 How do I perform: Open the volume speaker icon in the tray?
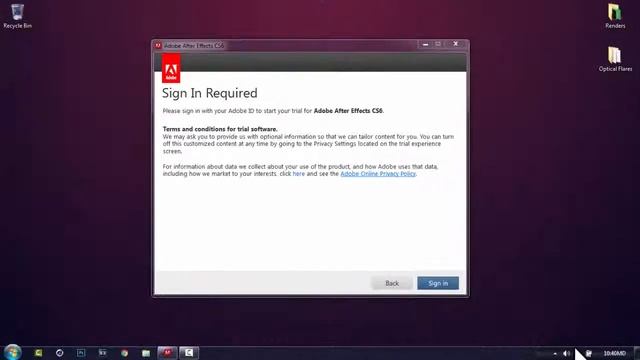pos(567,353)
